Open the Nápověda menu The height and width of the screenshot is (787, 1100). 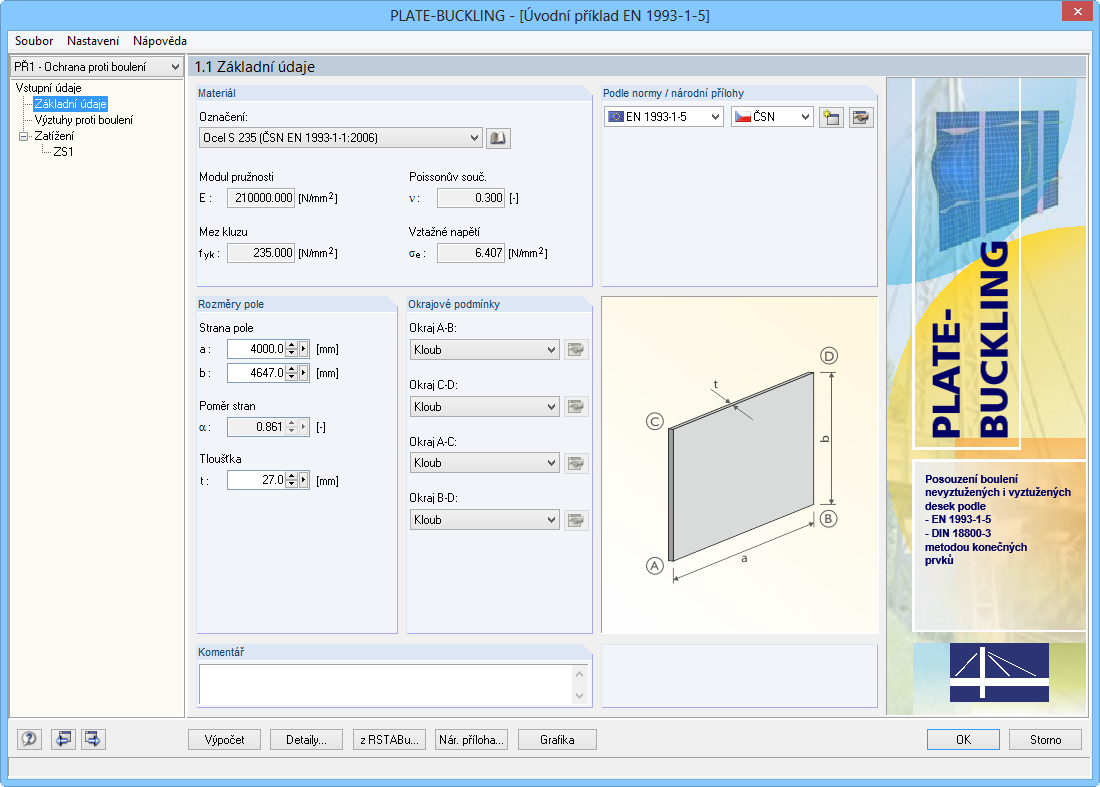159,41
